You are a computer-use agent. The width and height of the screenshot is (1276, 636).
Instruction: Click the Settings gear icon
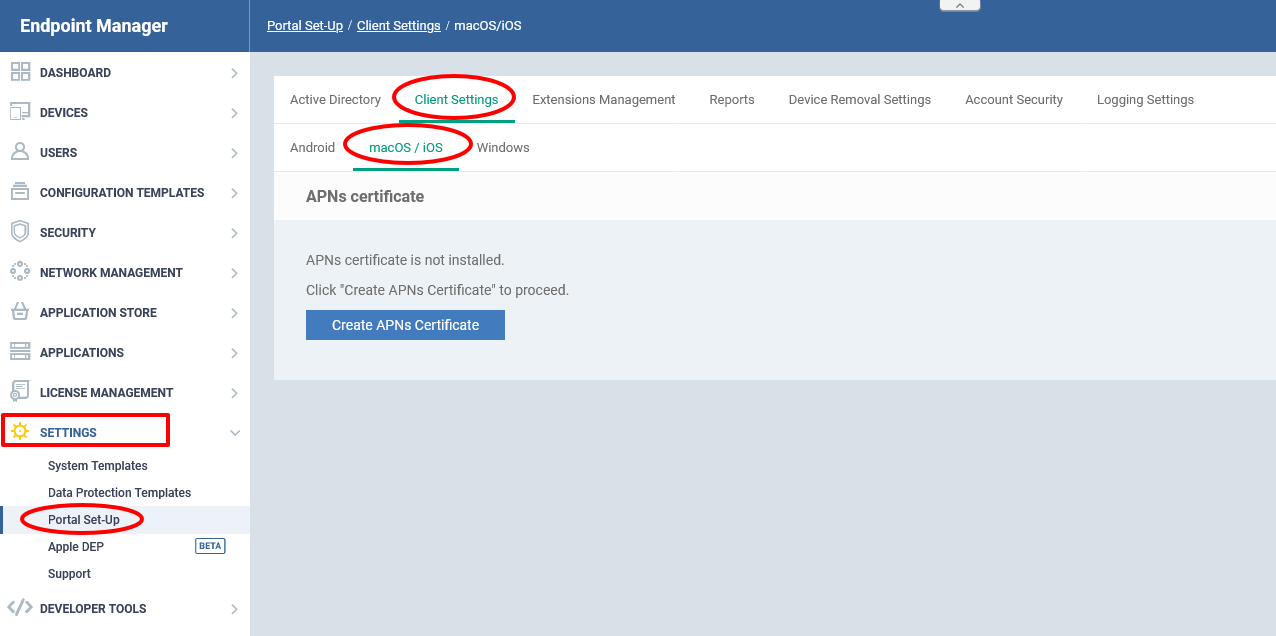(20, 432)
